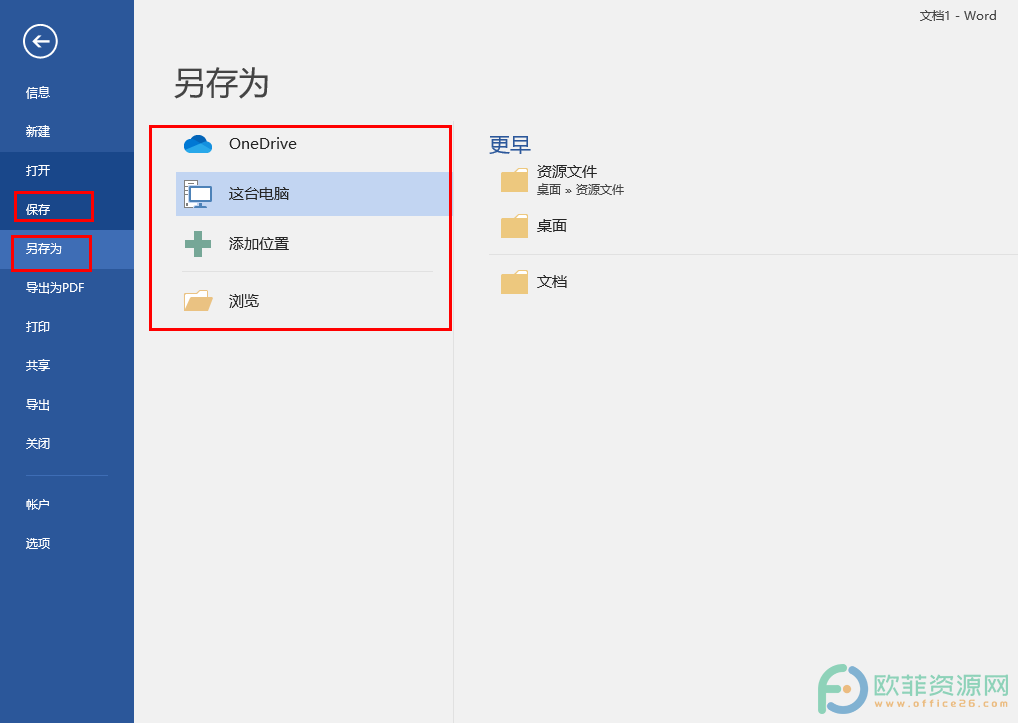Image resolution: width=1018 pixels, height=723 pixels.
Task: Open the 共享 page
Action: (x=38, y=365)
